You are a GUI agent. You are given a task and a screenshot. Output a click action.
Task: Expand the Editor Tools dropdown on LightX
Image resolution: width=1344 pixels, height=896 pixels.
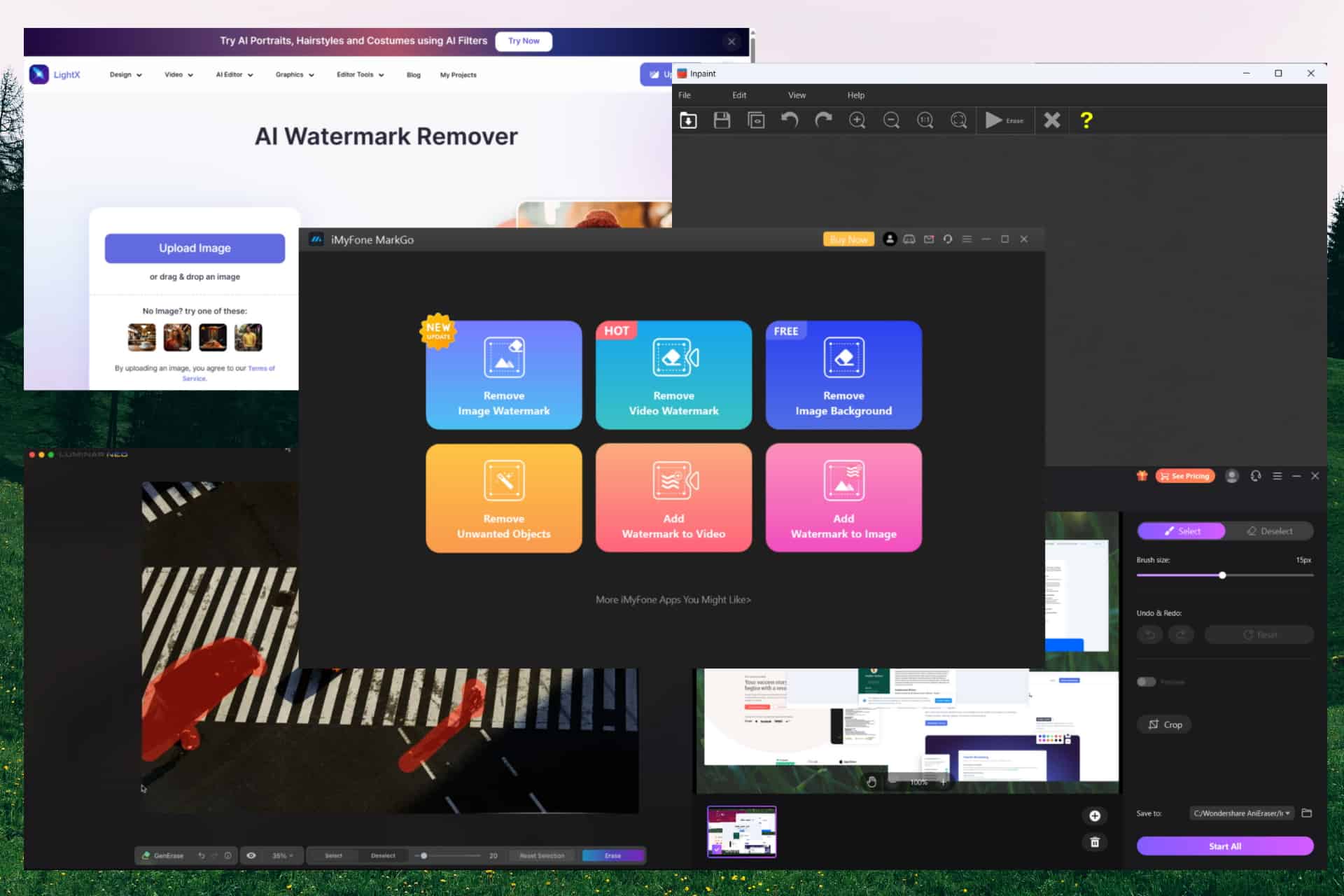pos(360,75)
